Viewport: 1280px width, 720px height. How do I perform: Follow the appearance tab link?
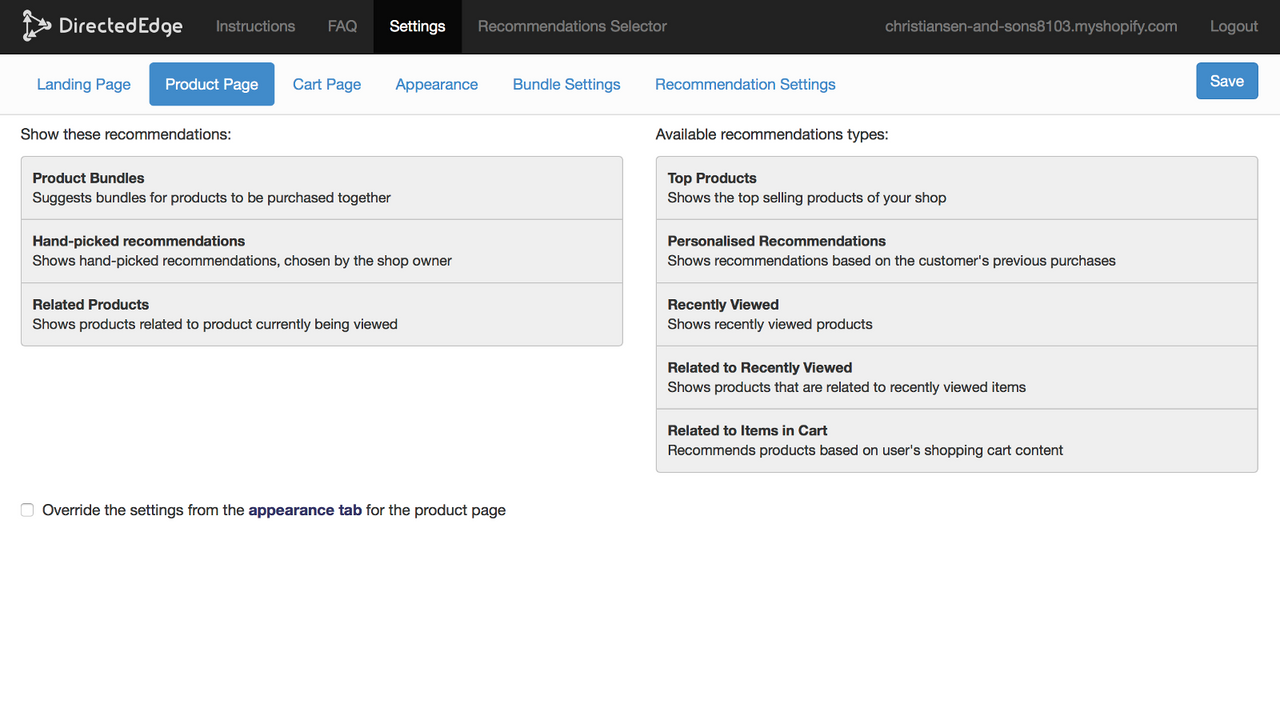click(x=305, y=510)
